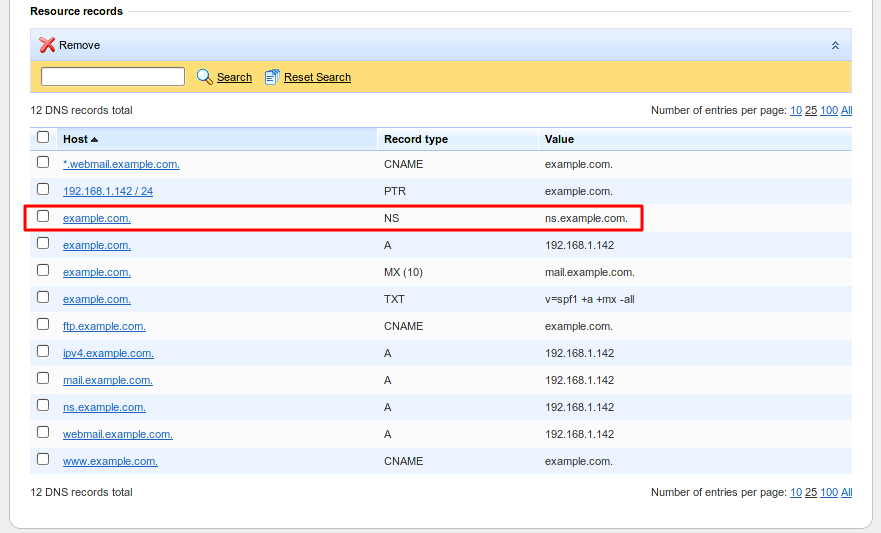Check the box for *.webmail.example.com. record
Image resolution: width=881 pixels, height=533 pixels.
(43, 162)
